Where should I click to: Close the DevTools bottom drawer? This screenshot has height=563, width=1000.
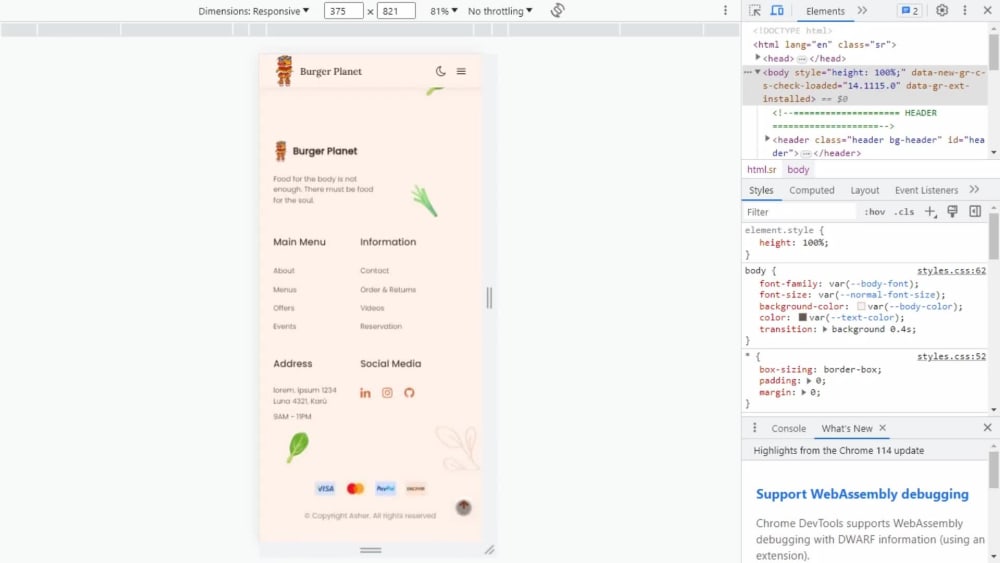(987, 428)
